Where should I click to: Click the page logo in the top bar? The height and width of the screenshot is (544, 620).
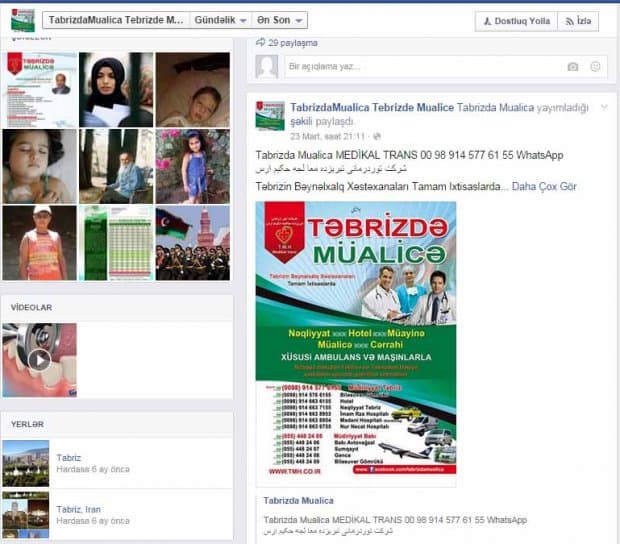click(x=23, y=20)
